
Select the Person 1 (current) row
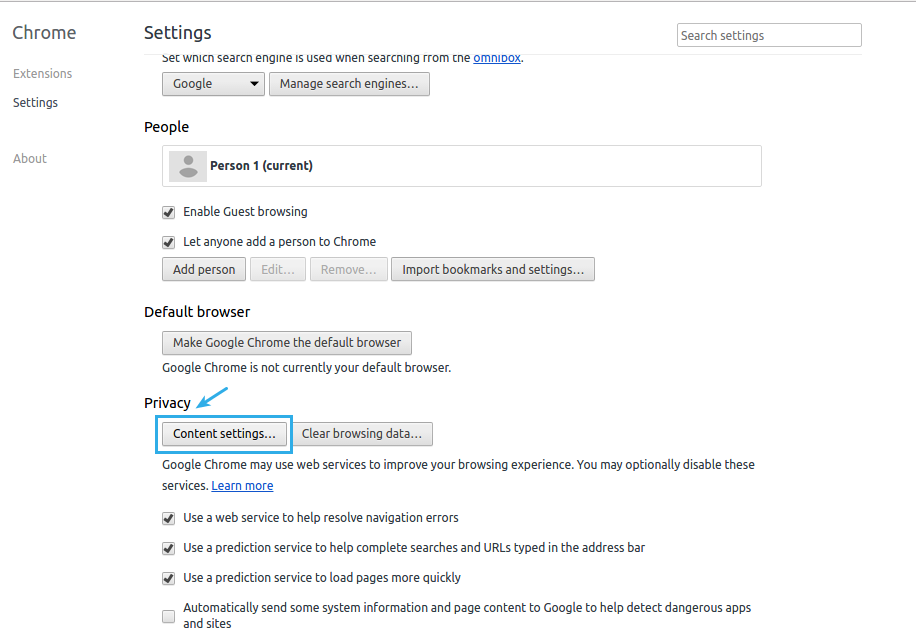[462, 166]
